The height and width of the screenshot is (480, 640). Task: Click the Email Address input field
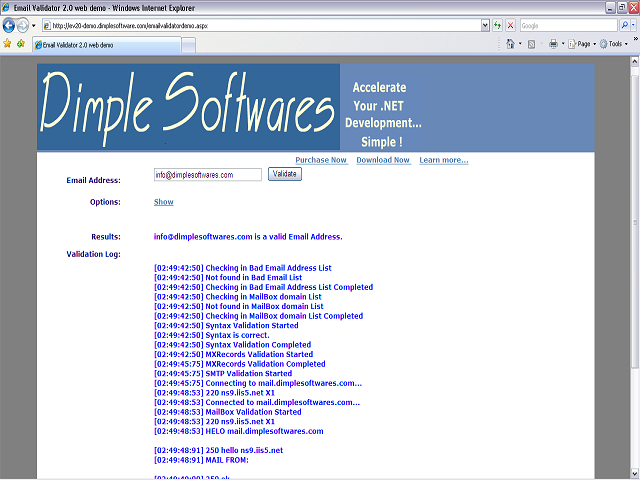pyautogui.click(x=208, y=175)
